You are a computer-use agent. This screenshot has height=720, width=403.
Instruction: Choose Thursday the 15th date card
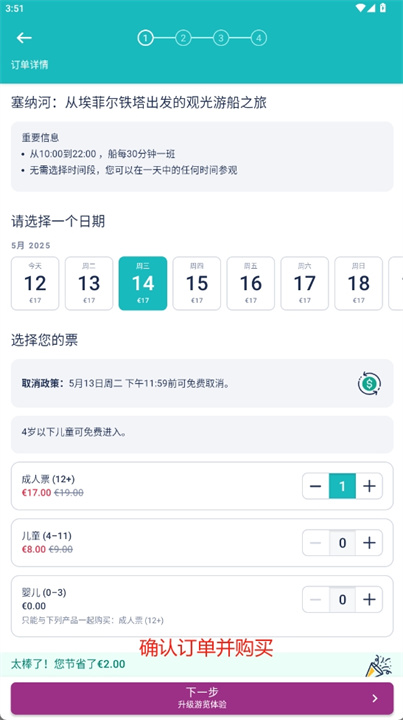coord(197,283)
